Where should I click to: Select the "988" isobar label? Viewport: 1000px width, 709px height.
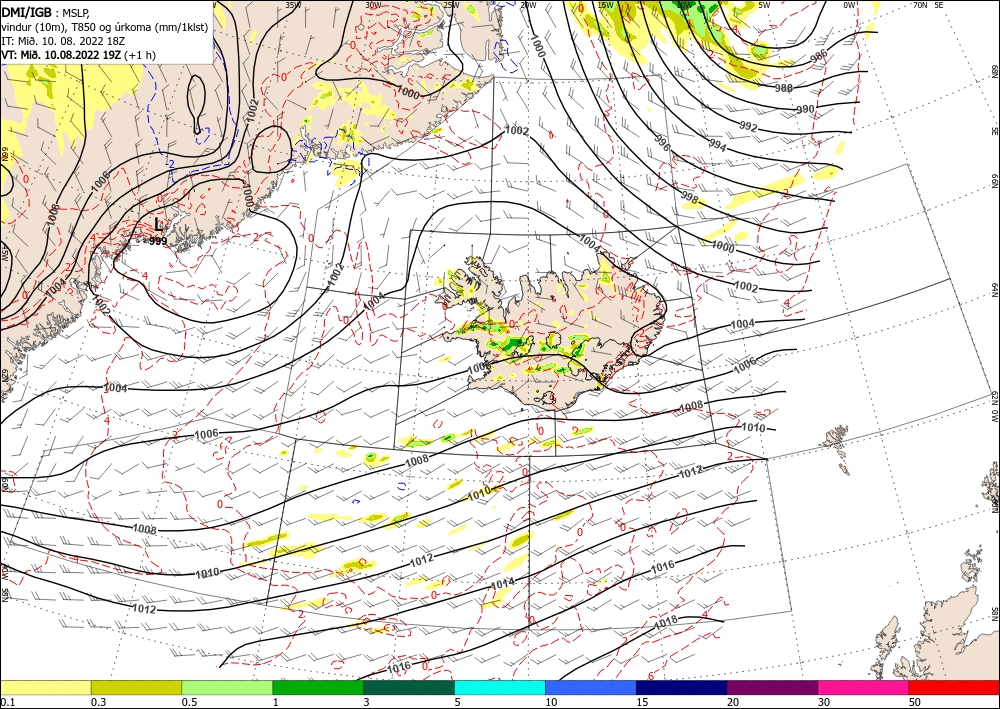point(784,88)
